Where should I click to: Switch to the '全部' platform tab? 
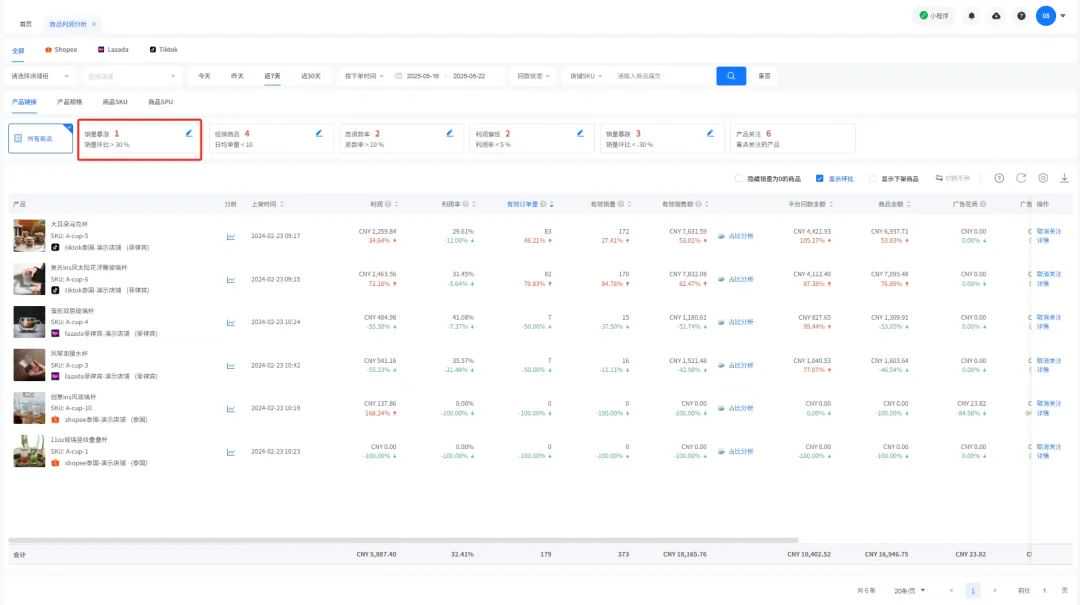tap(18, 50)
